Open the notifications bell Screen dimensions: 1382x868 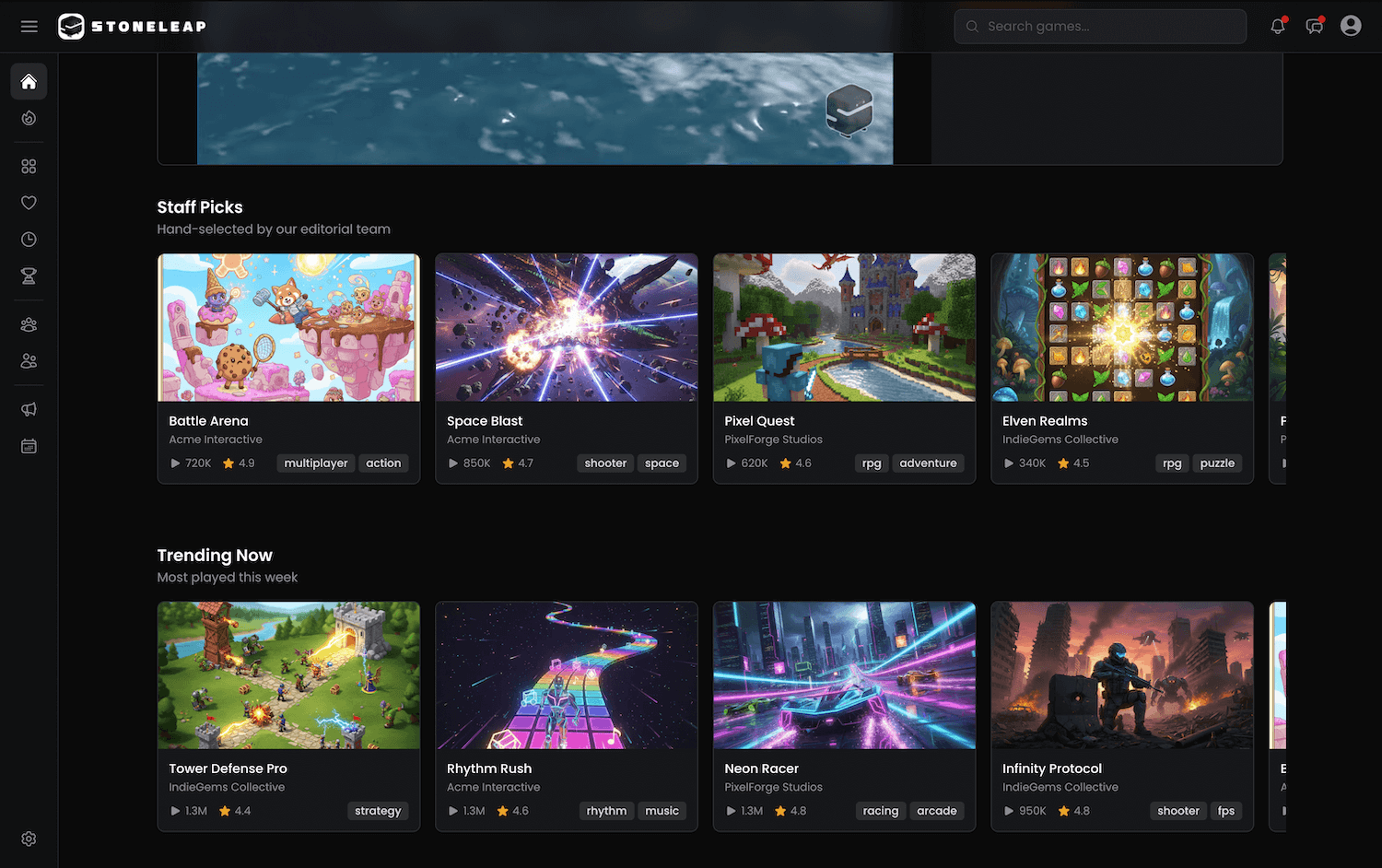(1277, 27)
